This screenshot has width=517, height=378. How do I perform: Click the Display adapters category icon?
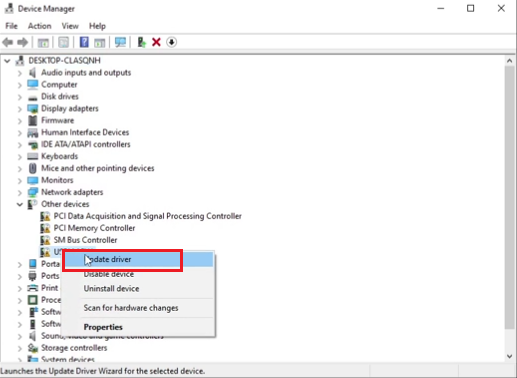[x=33, y=109]
